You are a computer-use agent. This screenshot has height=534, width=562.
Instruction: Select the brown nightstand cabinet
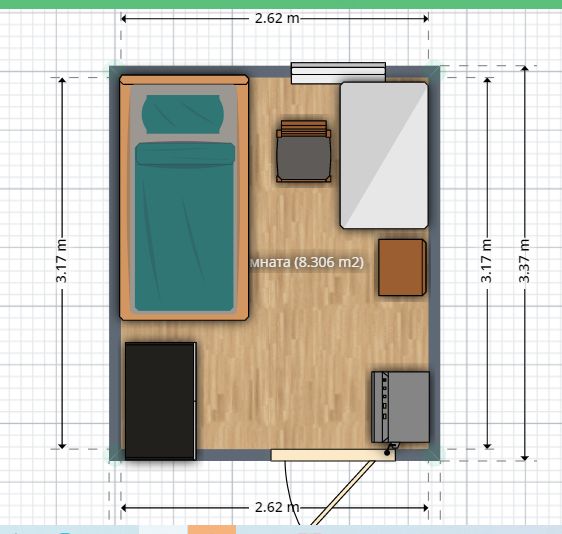[402, 267]
